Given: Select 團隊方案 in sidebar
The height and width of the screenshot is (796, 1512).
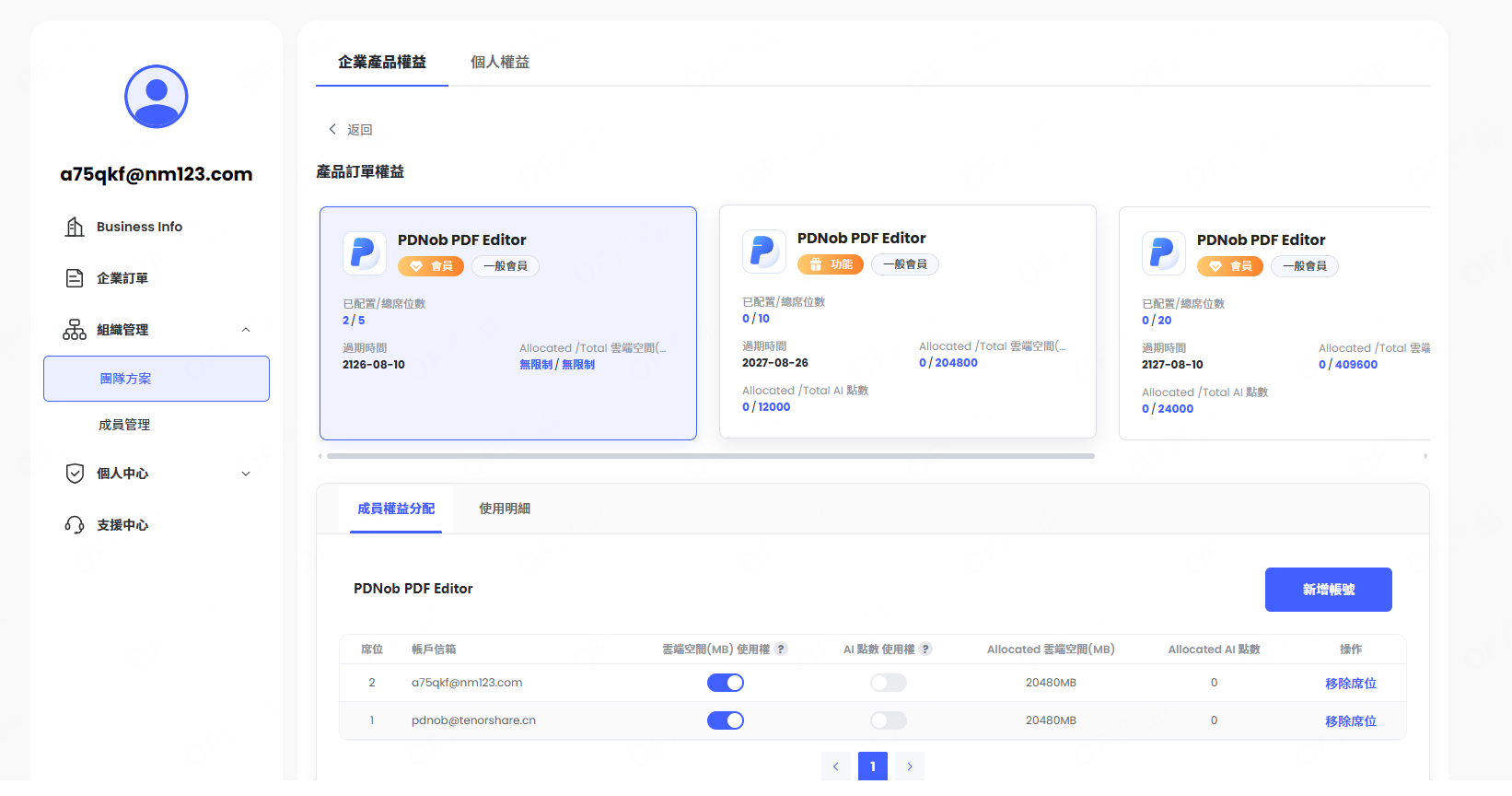Looking at the screenshot, I should 157,379.
